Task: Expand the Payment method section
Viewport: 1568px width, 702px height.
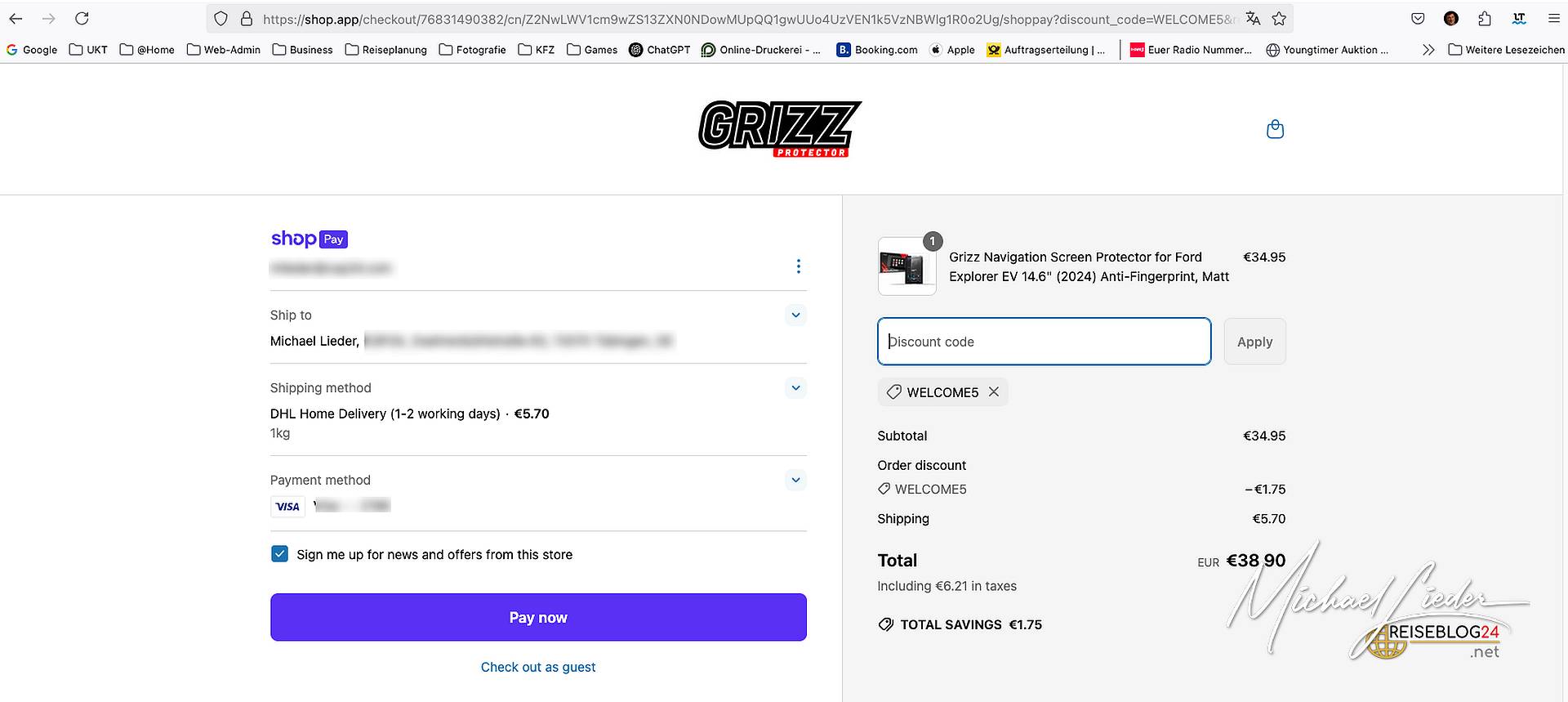Action: (795, 480)
